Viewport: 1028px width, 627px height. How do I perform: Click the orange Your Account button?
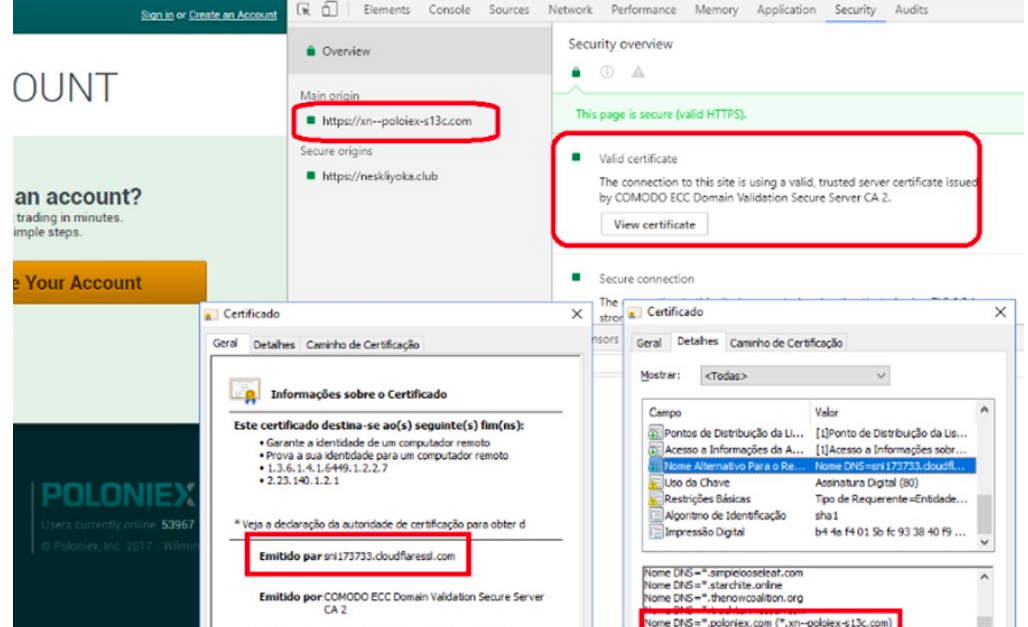[x=109, y=283]
